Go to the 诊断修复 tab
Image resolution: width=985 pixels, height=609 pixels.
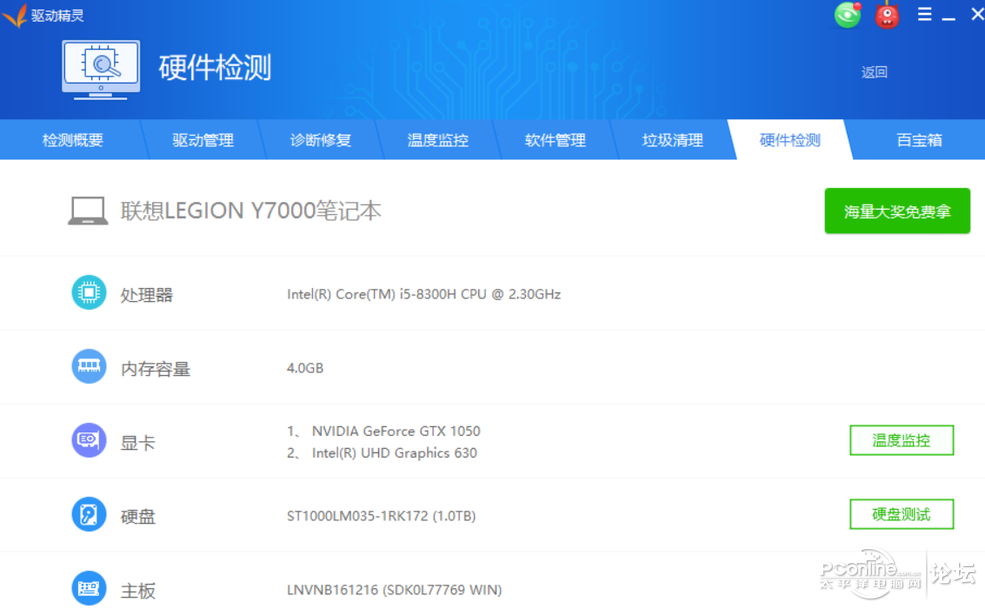(320, 140)
